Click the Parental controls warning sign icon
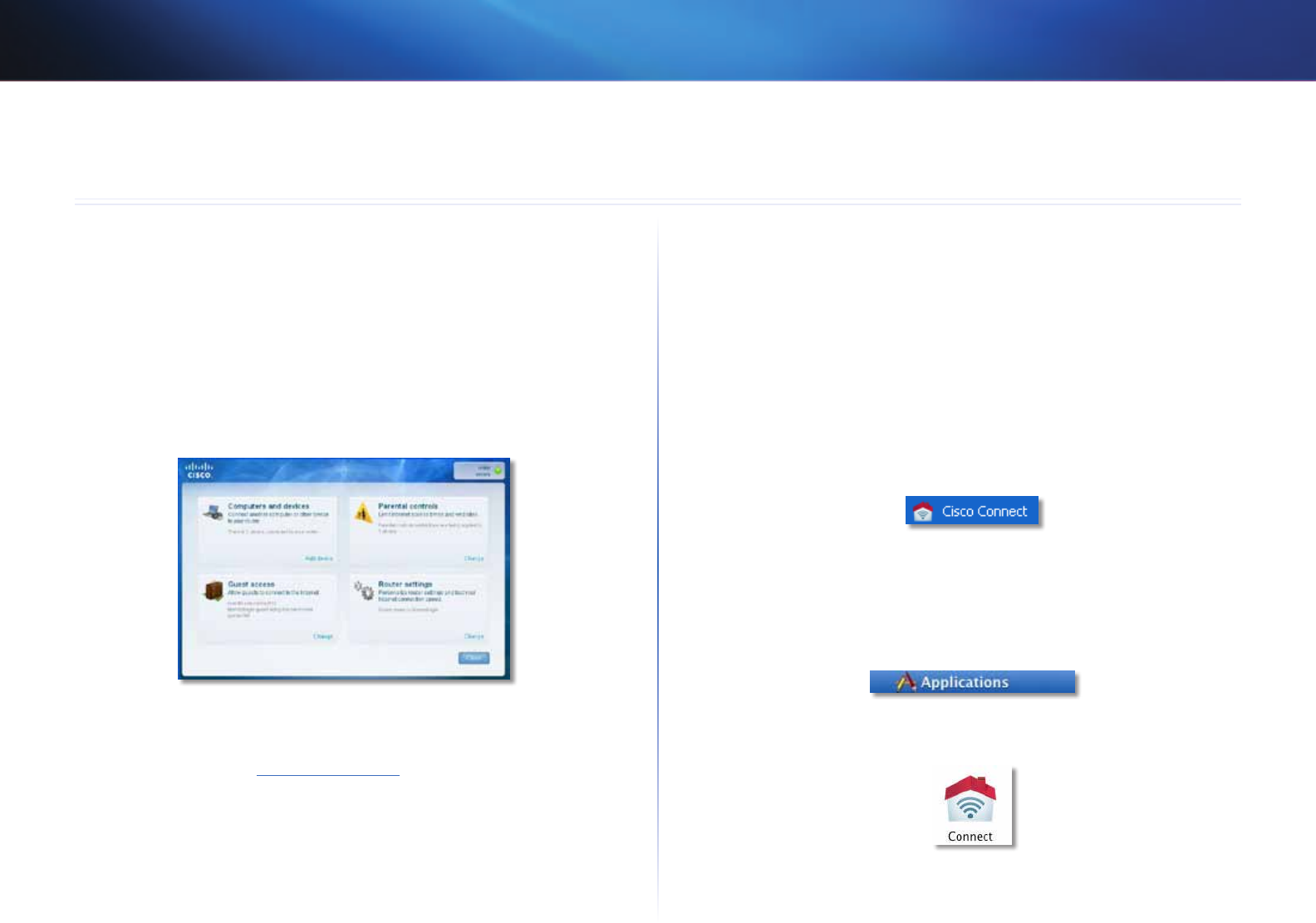Screen dimensions: 1316x923 [363, 513]
